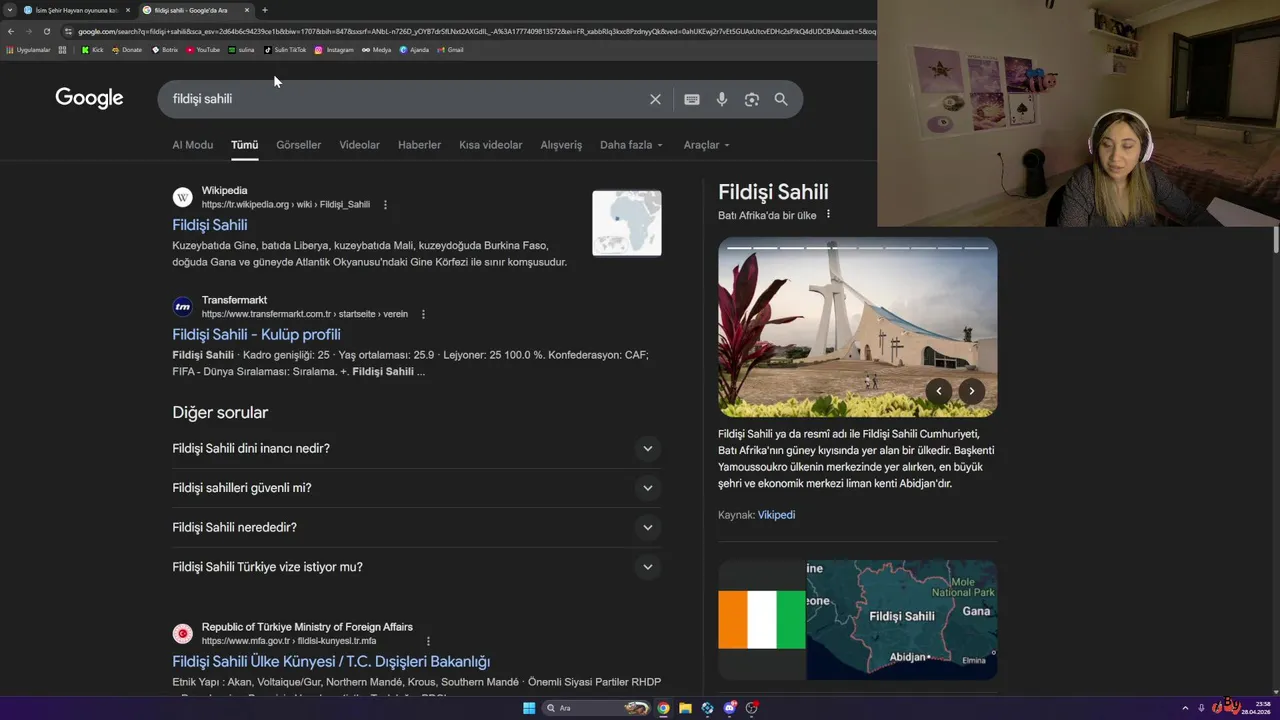
Task: Switch to Görseller tab
Action: coord(298,145)
